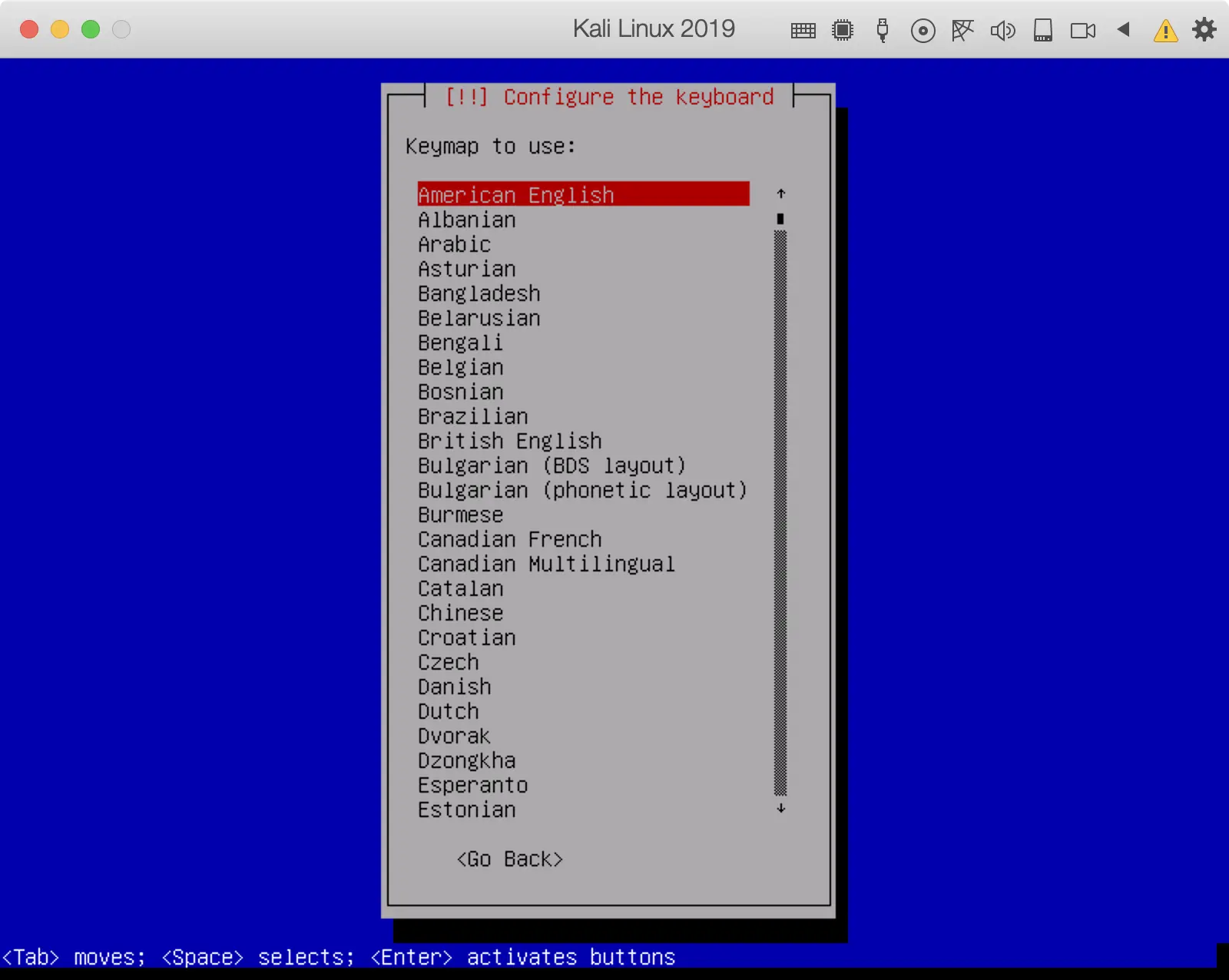Select Bulgarian (phonetic layout)
This screenshot has height=980, width=1229.
pyautogui.click(x=583, y=490)
